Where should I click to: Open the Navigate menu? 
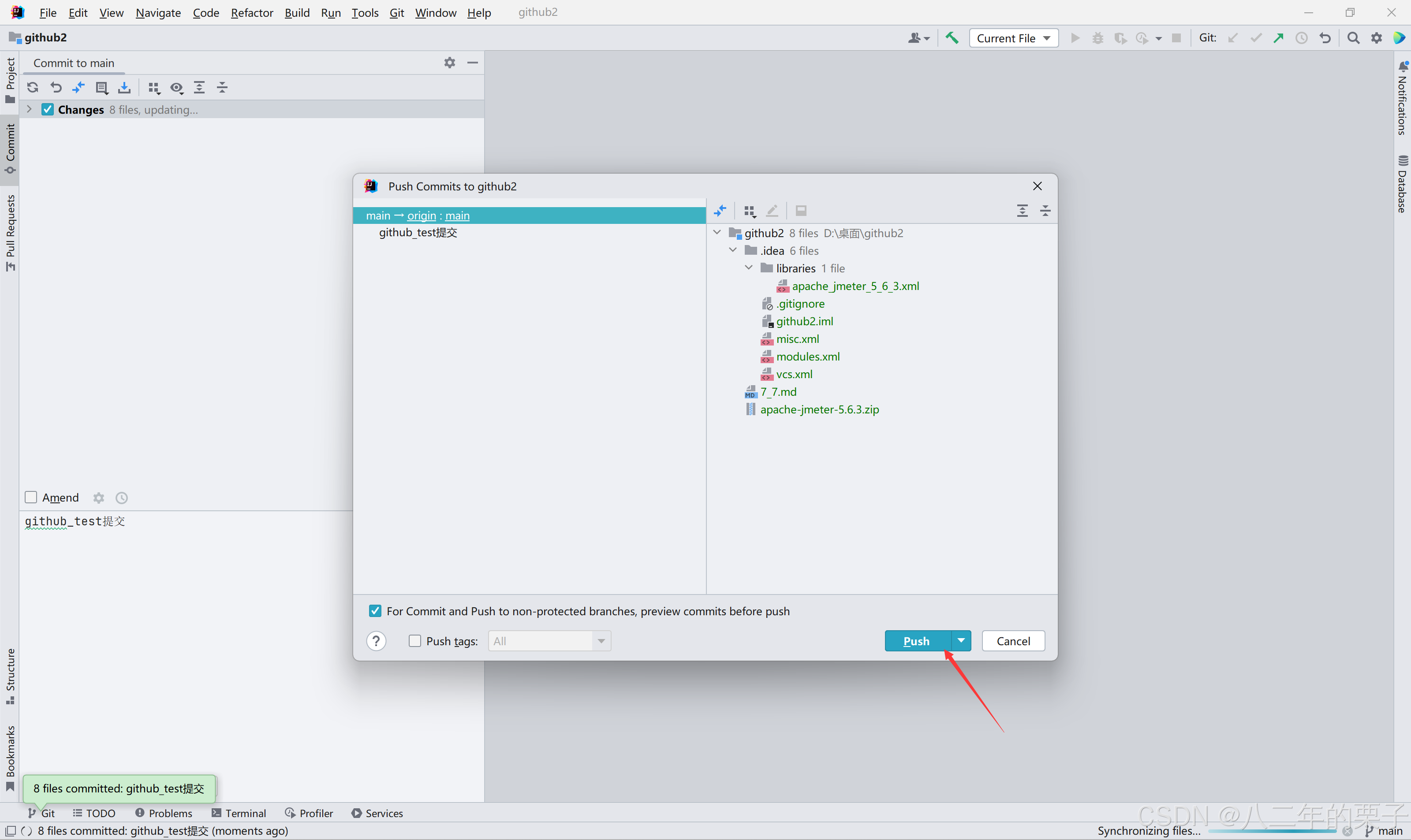[158, 12]
